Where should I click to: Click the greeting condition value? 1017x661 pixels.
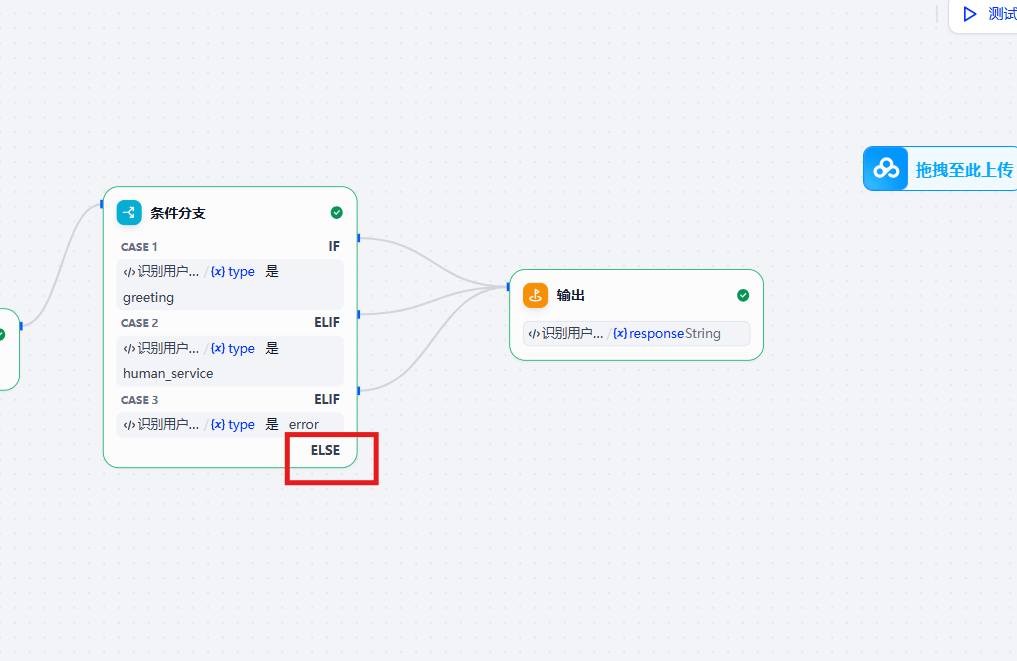coord(149,297)
